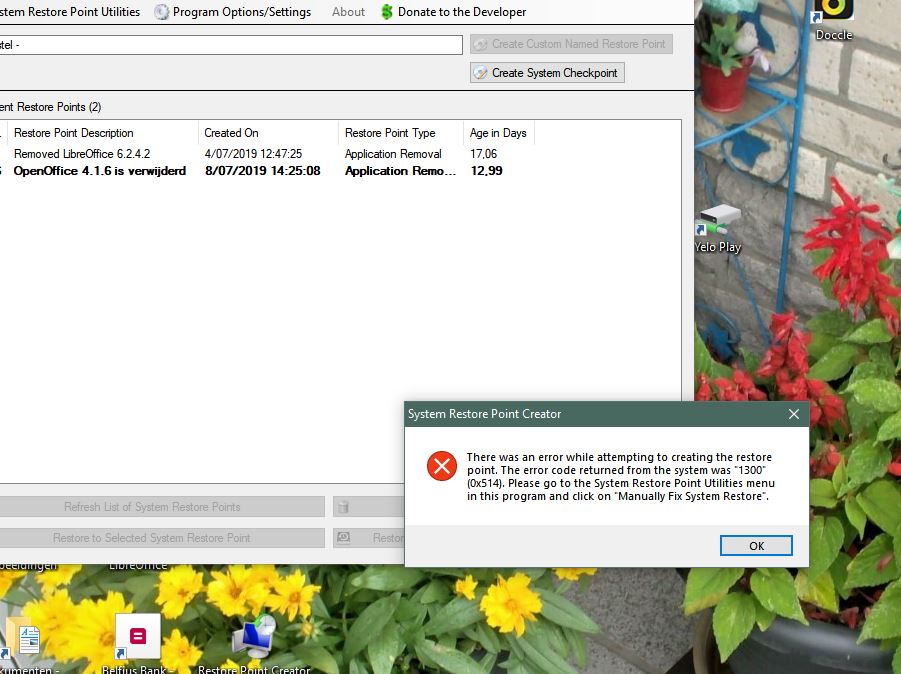Select OpenOffice 4.1.6 is verwijderd row
The width and height of the screenshot is (901, 674).
100,171
